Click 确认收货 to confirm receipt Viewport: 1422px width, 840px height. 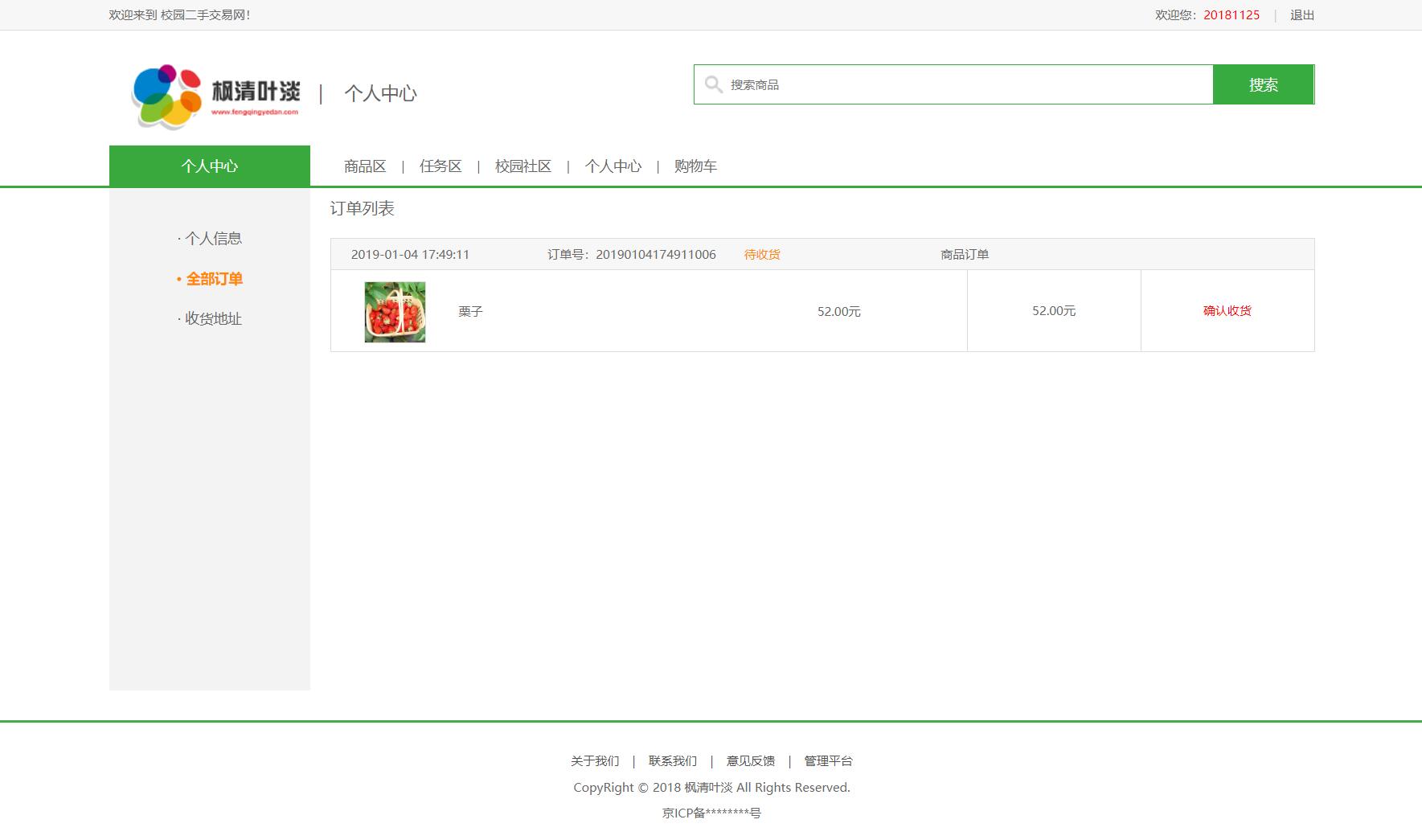pyautogui.click(x=1227, y=311)
